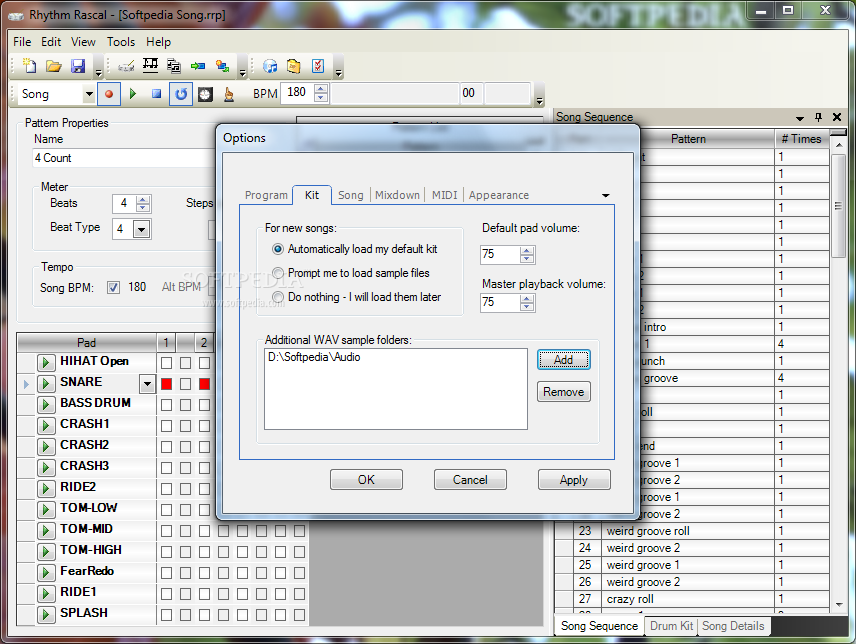Switch to Drum Kit bottom tab
This screenshot has width=856, height=644.
pos(671,626)
